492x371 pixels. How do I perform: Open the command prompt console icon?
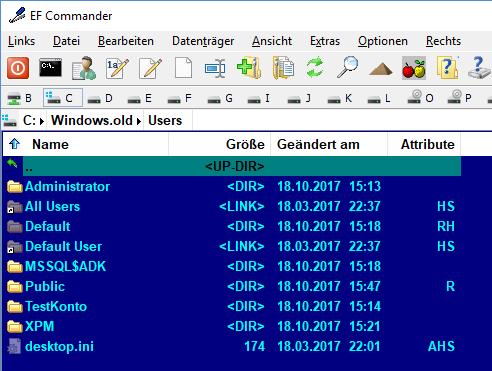tap(50, 68)
